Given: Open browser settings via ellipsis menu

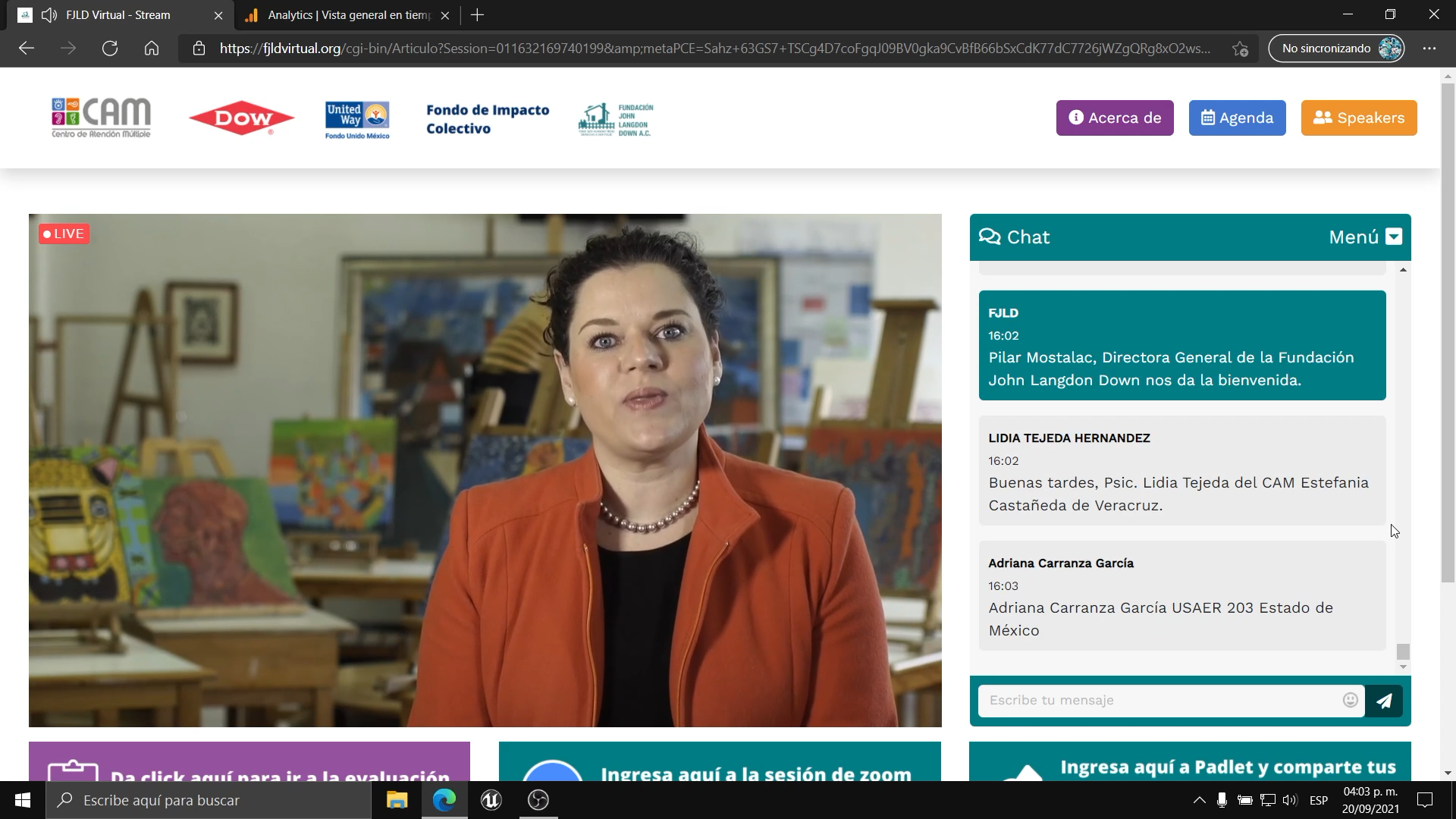Looking at the screenshot, I should [x=1430, y=48].
